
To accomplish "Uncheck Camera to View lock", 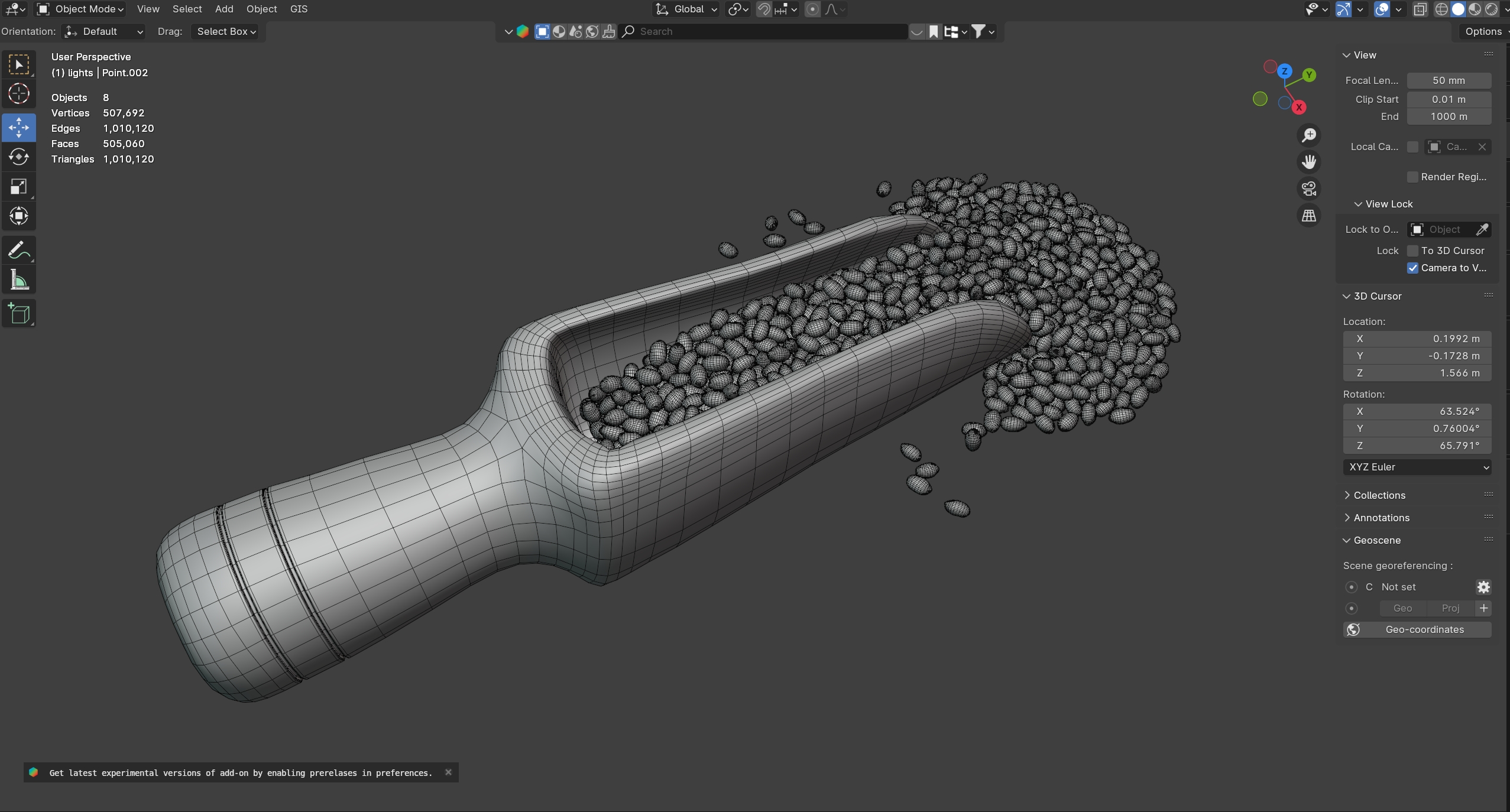I will (1413, 268).
